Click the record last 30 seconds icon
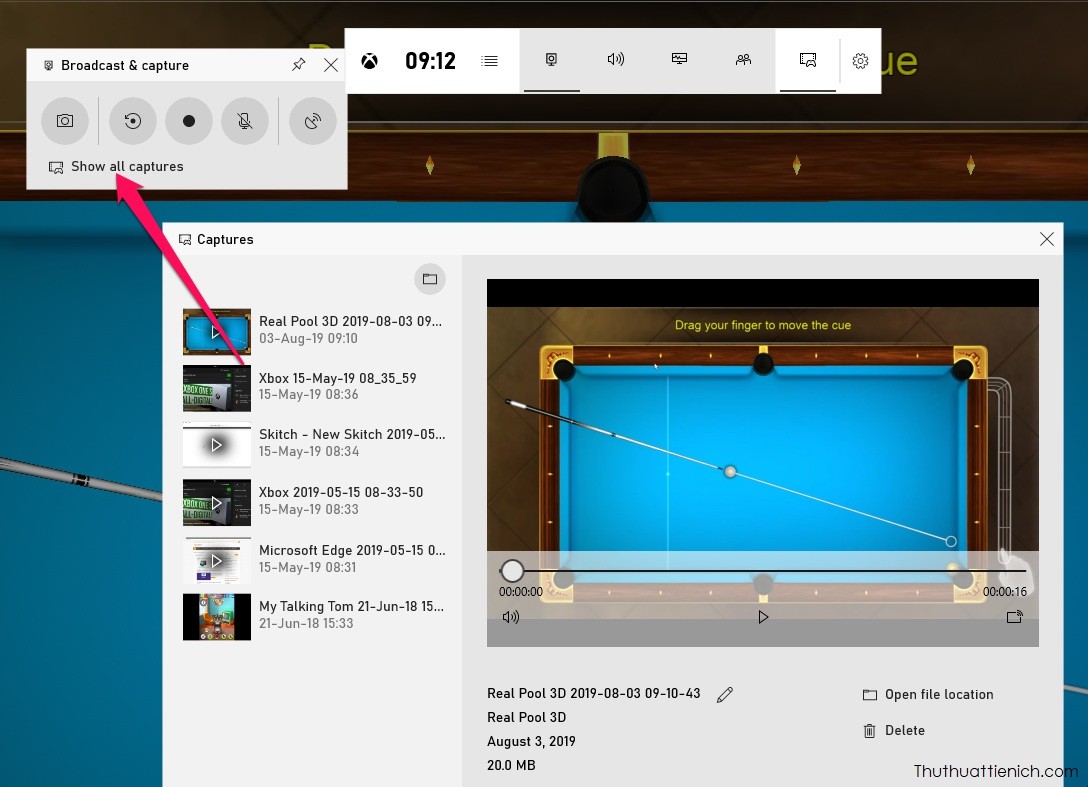1088x787 pixels. 133,121
